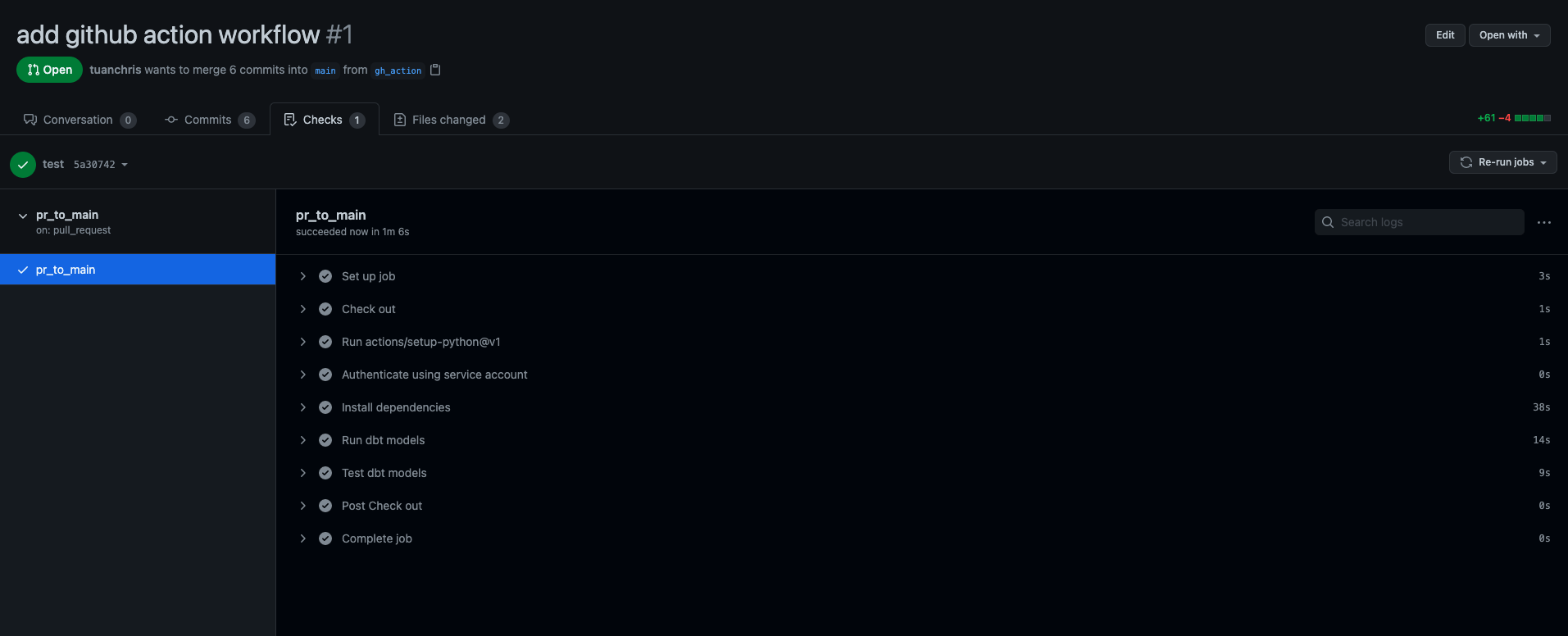Click the status icon beside Complete job

pyautogui.click(x=325, y=538)
